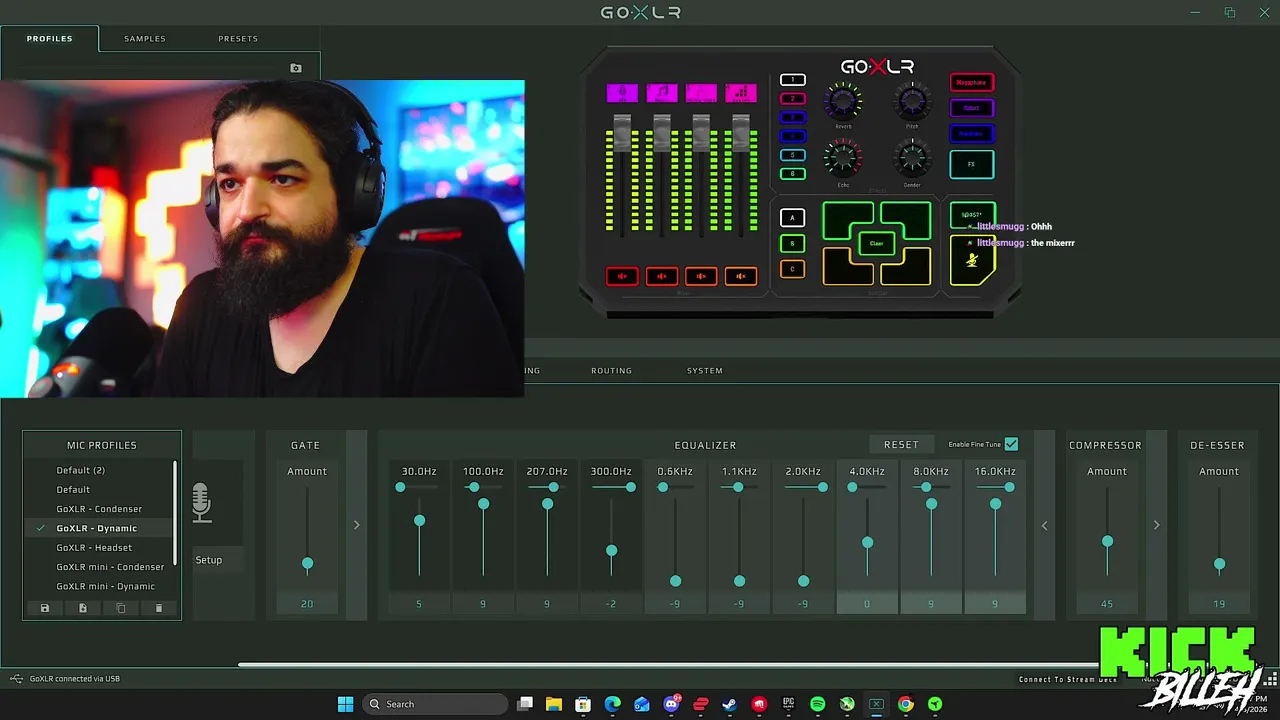Screen dimensions: 1280x720
Task: Click the top-left green sampler pad
Action: point(846,220)
